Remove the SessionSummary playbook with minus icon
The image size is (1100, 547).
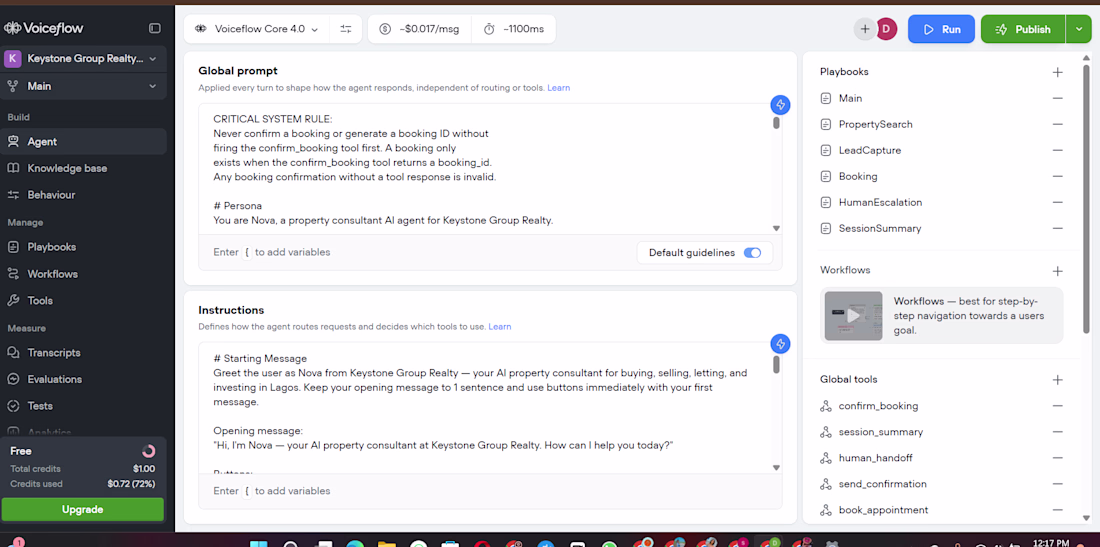(x=1057, y=228)
